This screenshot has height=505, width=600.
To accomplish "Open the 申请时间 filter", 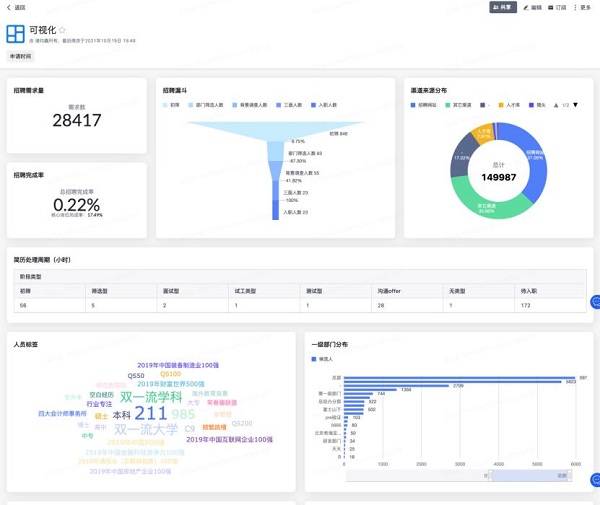I will (21, 57).
